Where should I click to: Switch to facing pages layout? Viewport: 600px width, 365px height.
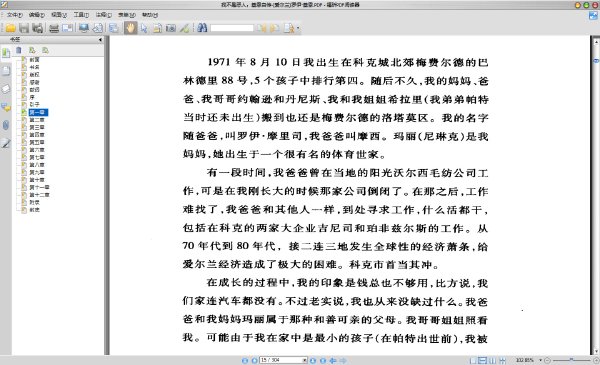click(x=493, y=360)
